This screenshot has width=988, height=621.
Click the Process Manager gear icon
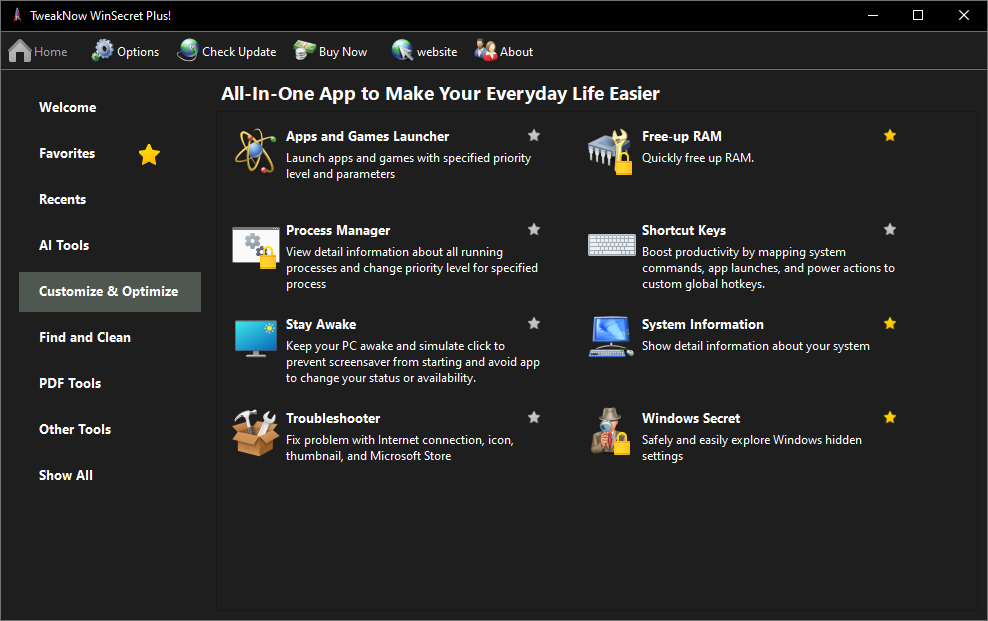pyautogui.click(x=254, y=246)
